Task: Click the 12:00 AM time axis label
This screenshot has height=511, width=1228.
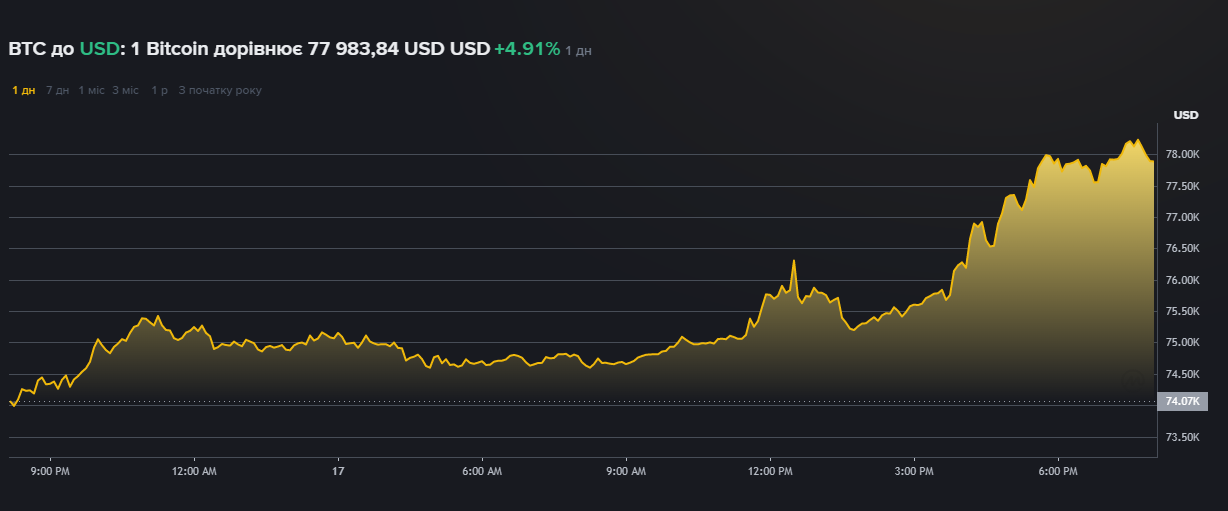Action: pyautogui.click(x=194, y=470)
